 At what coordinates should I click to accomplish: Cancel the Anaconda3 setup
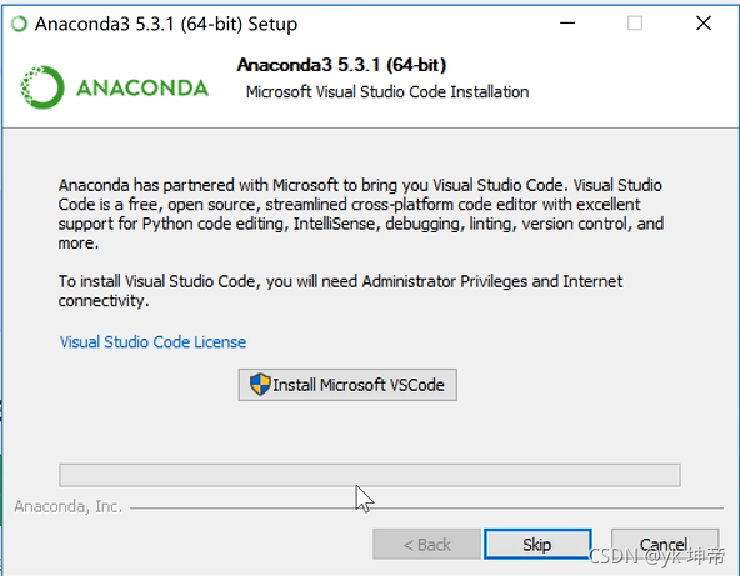click(x=665, y=544)
